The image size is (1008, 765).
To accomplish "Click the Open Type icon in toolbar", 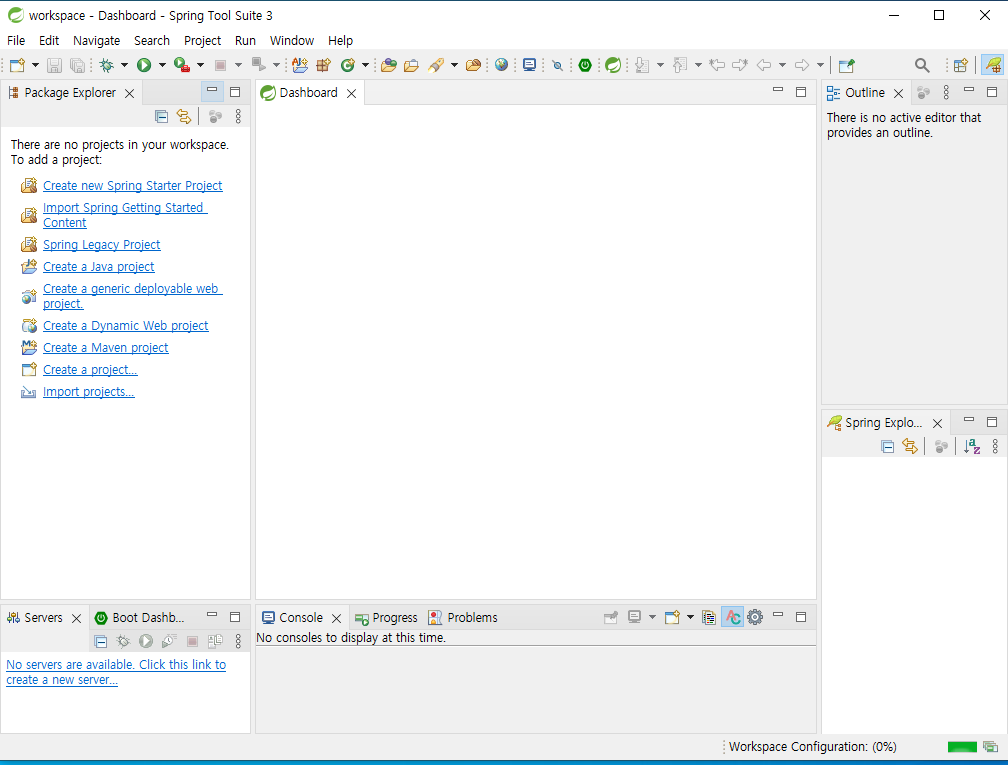I will tap(388, 65).
